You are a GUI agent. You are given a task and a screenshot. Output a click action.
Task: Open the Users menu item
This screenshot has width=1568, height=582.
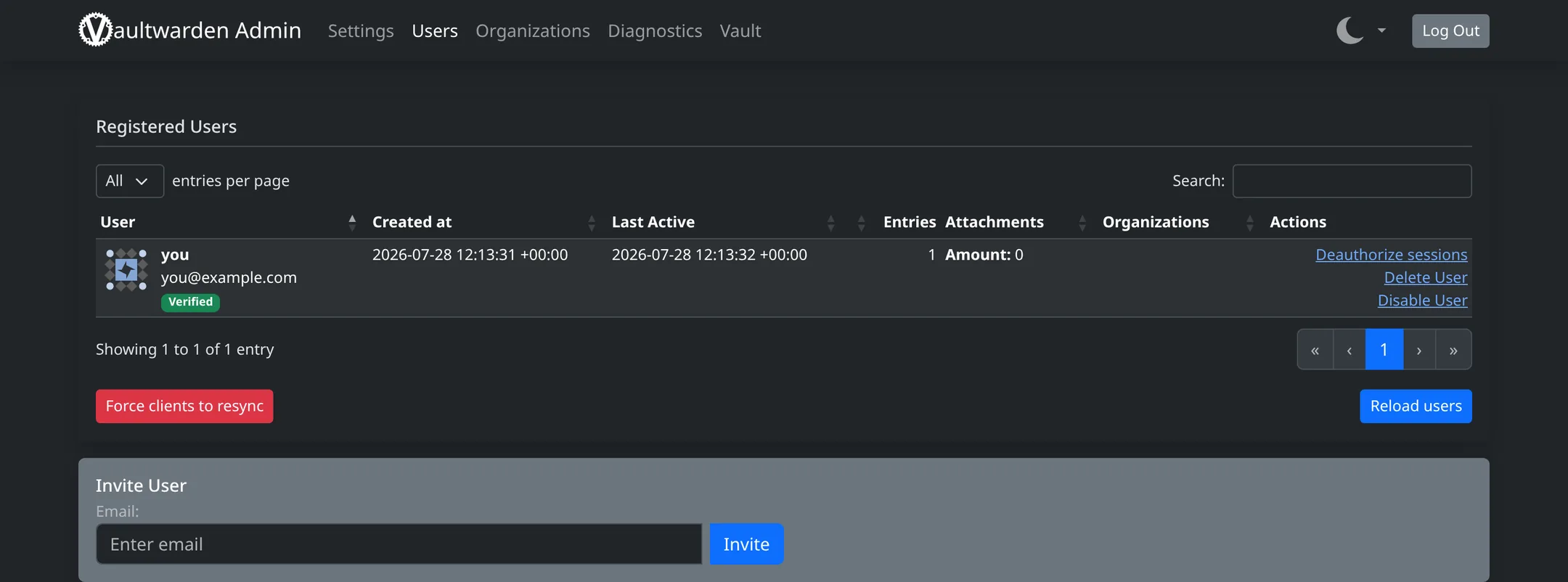tap(435, 30)
